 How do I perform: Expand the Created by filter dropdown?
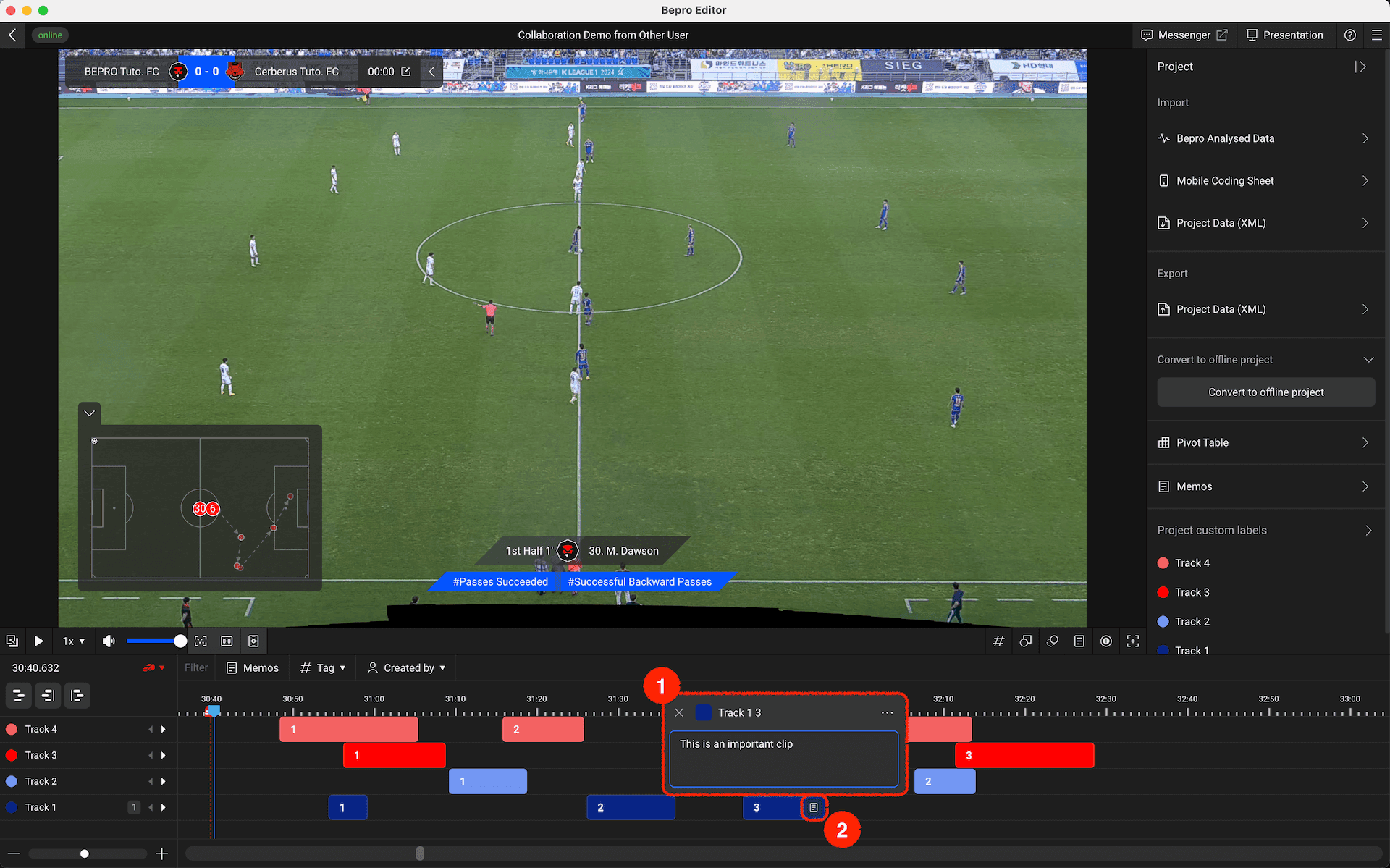406,667
